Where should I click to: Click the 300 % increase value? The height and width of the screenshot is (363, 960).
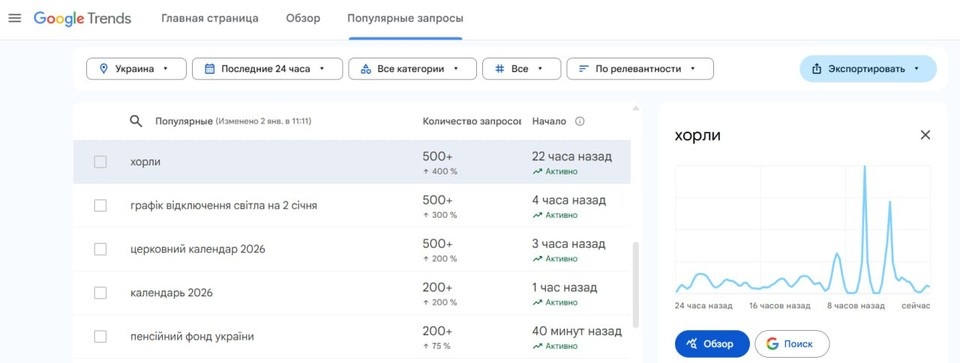[x=440, y=215]
